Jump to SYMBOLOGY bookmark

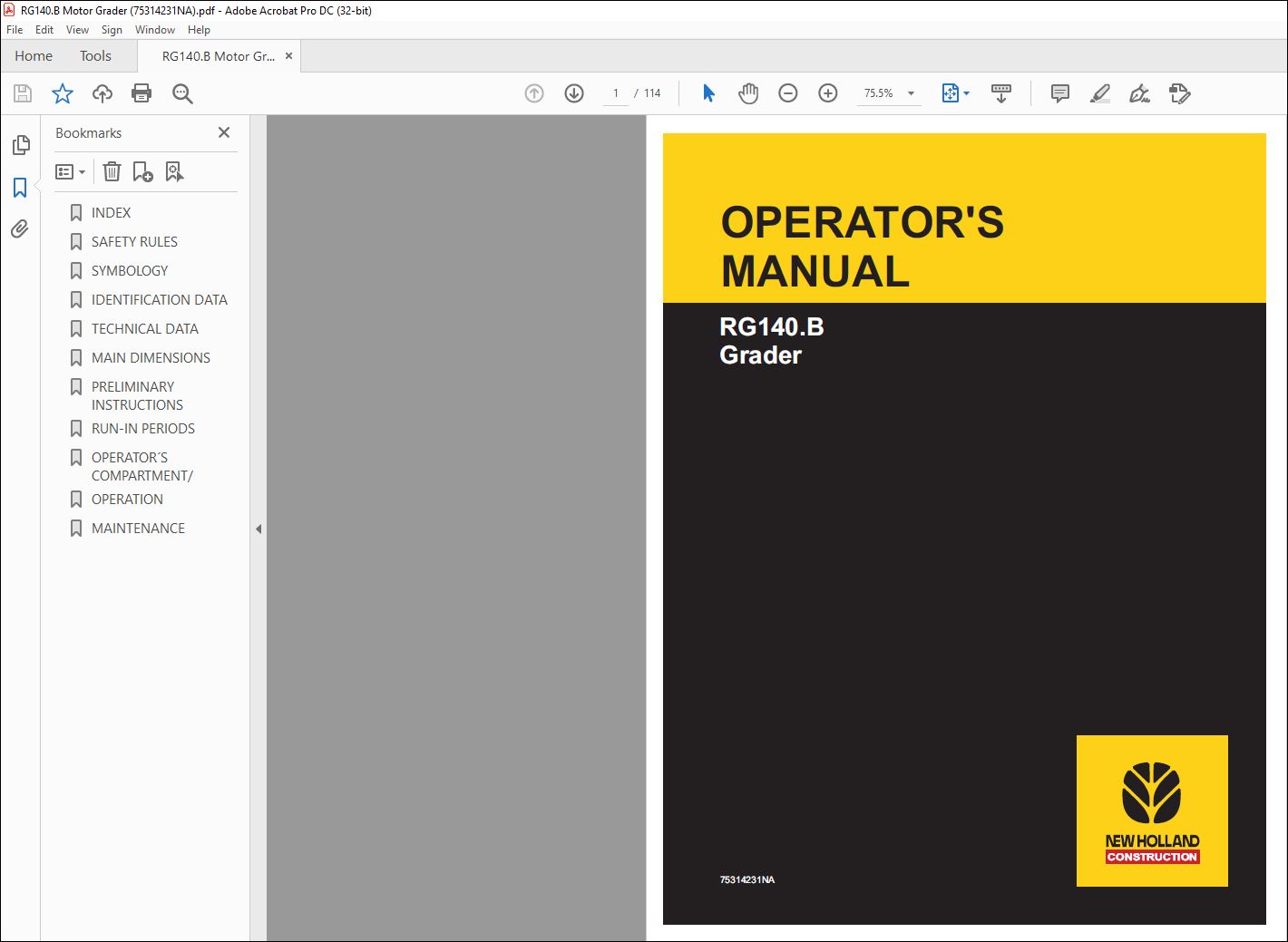pos(130,271)
